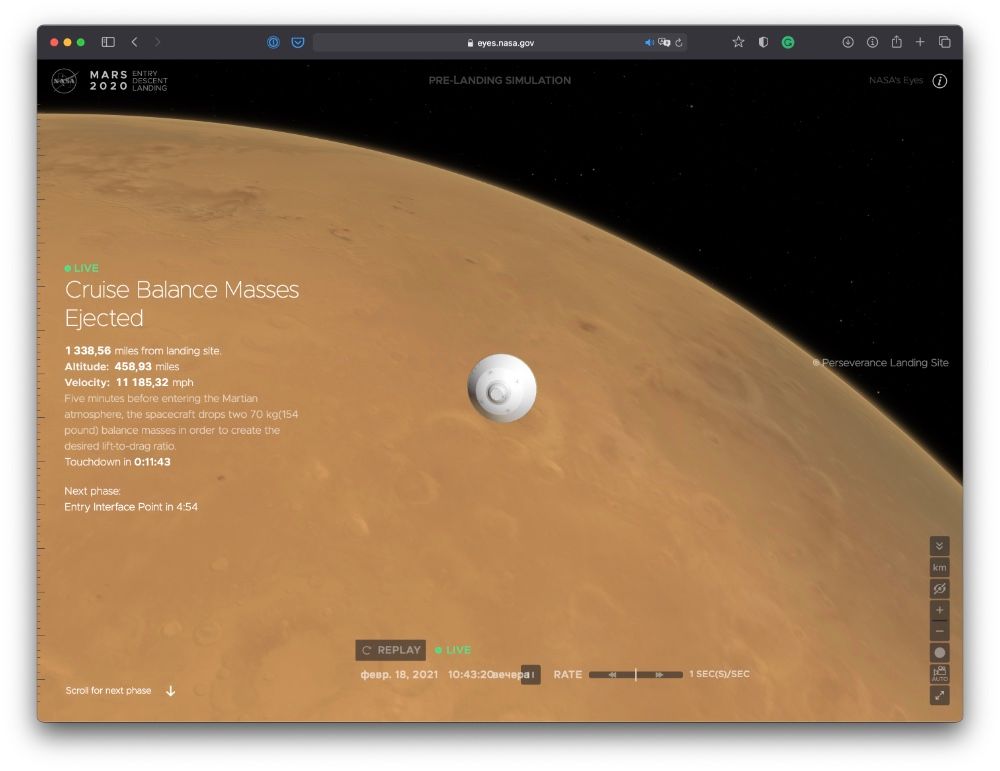
Task: Collapse the settings panel with the double chevron
Action: (x=939, y=545)
